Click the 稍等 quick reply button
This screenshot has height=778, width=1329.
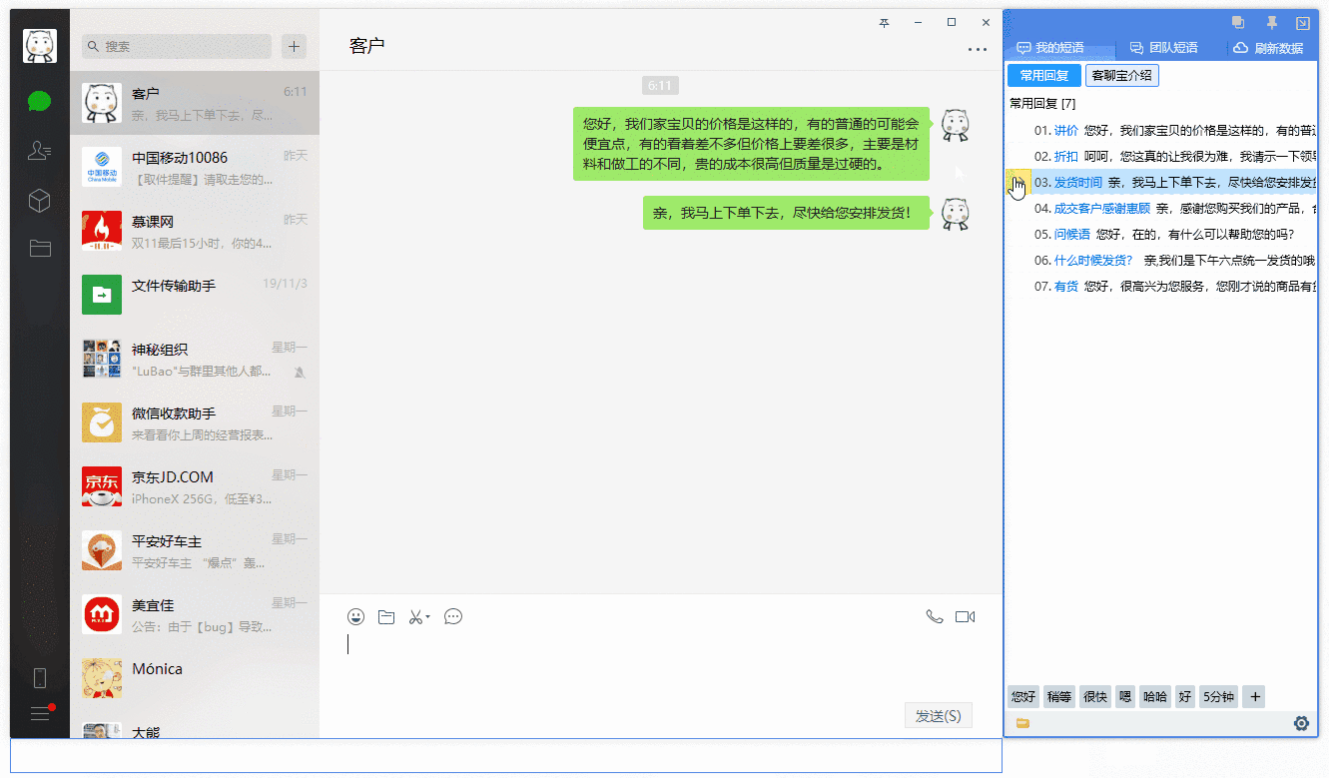pos(1058,697)
